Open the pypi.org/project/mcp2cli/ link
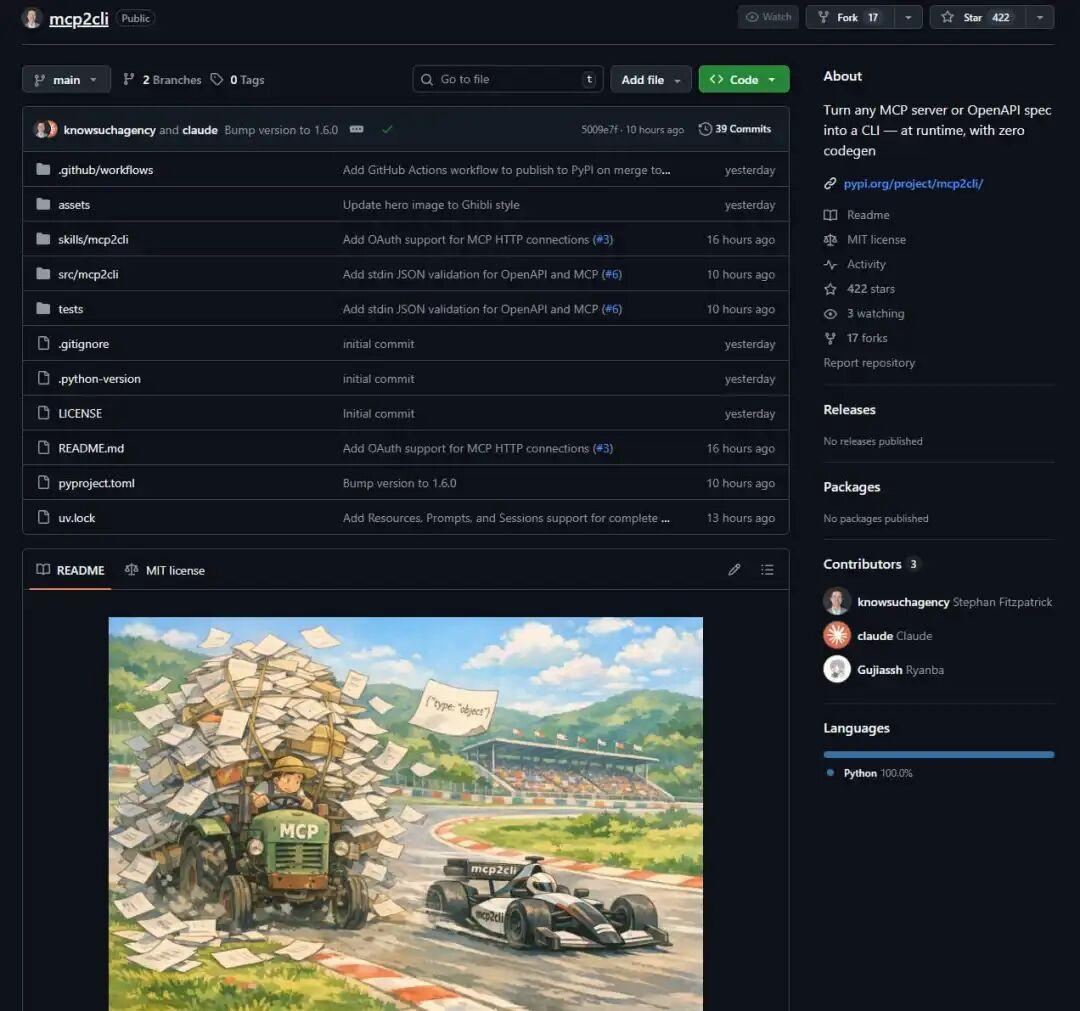This screenshot has height=1011, width=1080. (x=913, y=184)
